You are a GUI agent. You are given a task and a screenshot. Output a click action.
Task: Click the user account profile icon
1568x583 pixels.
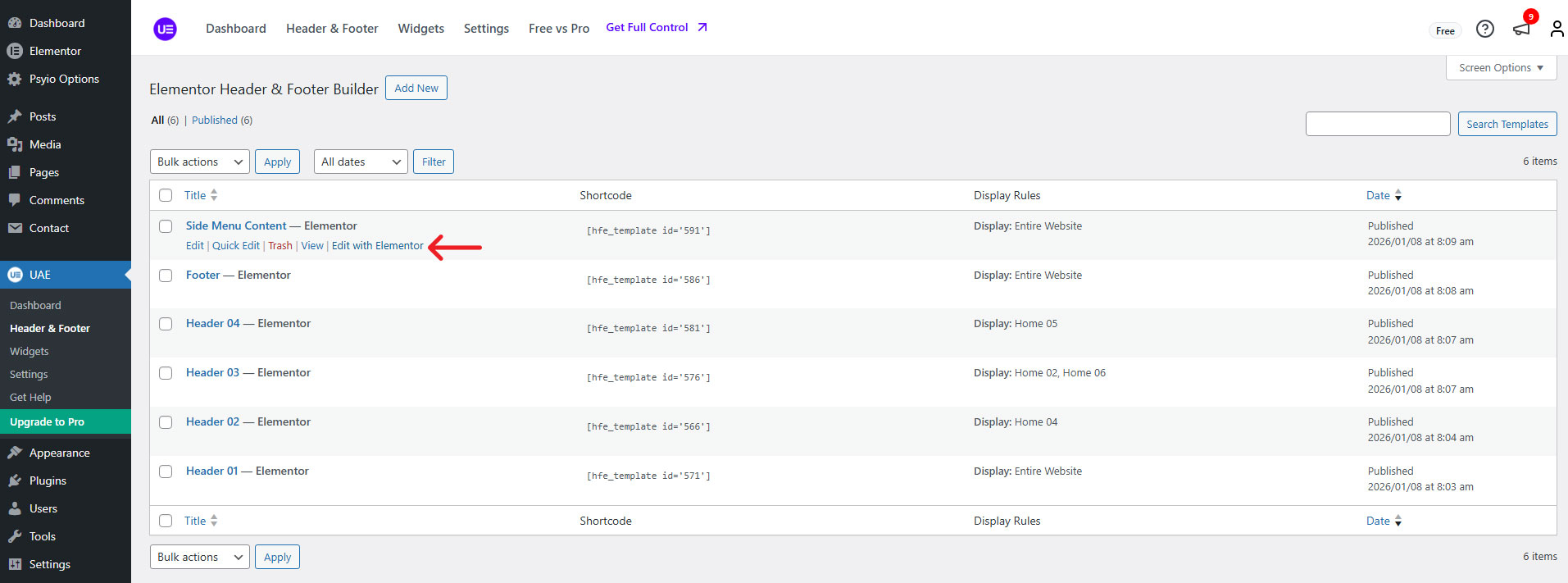point(1556,30)
